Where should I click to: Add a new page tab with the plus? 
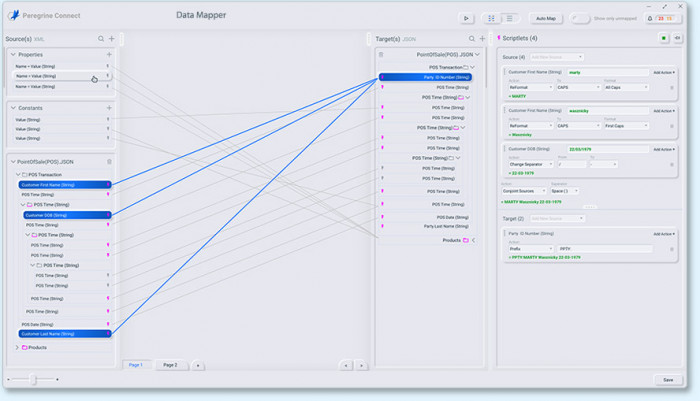pos(198,365)
